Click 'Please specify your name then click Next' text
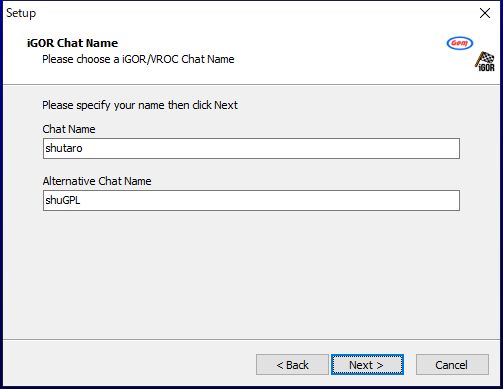 point(140,105)
